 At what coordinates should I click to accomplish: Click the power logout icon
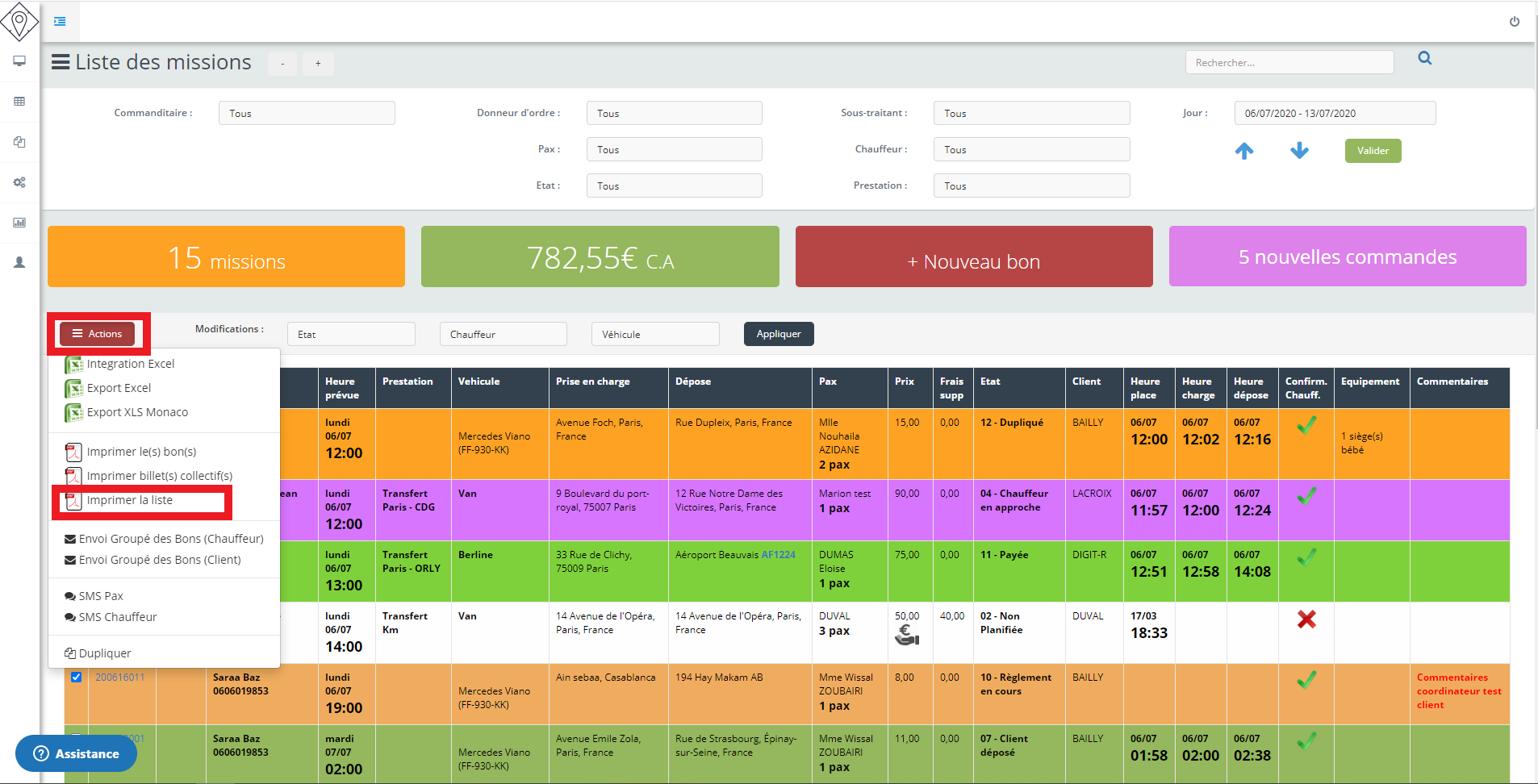1514,22
